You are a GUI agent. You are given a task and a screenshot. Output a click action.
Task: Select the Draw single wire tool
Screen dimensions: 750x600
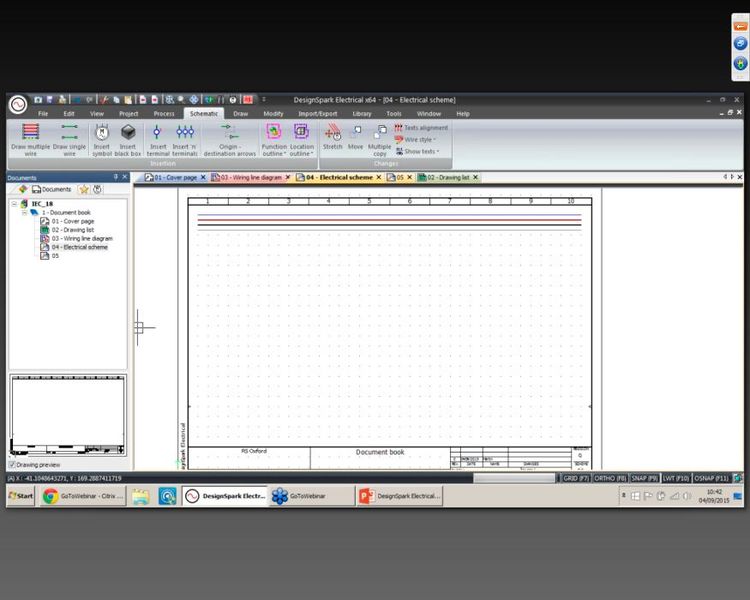pos(69,139)
